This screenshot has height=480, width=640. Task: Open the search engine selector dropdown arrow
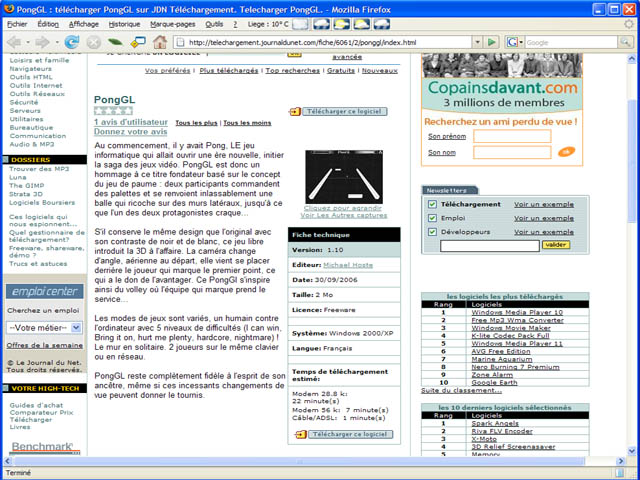coord(521,42)
